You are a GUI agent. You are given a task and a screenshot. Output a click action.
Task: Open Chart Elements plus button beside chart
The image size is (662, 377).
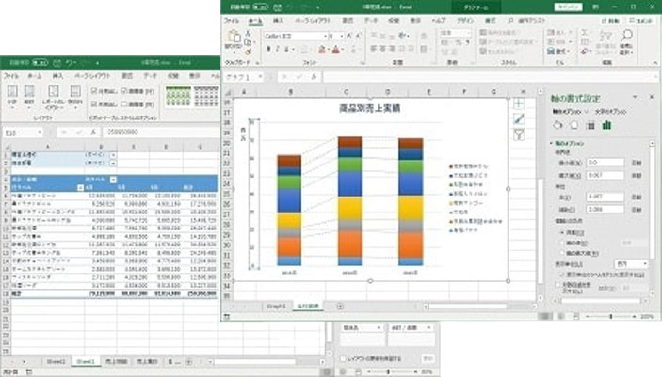519,104
